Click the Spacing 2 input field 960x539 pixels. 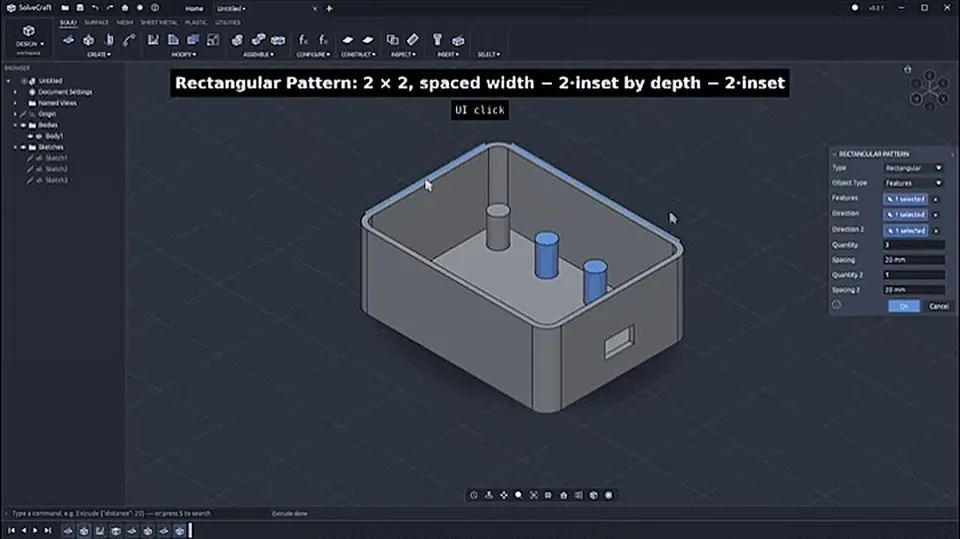click(913, 290)
